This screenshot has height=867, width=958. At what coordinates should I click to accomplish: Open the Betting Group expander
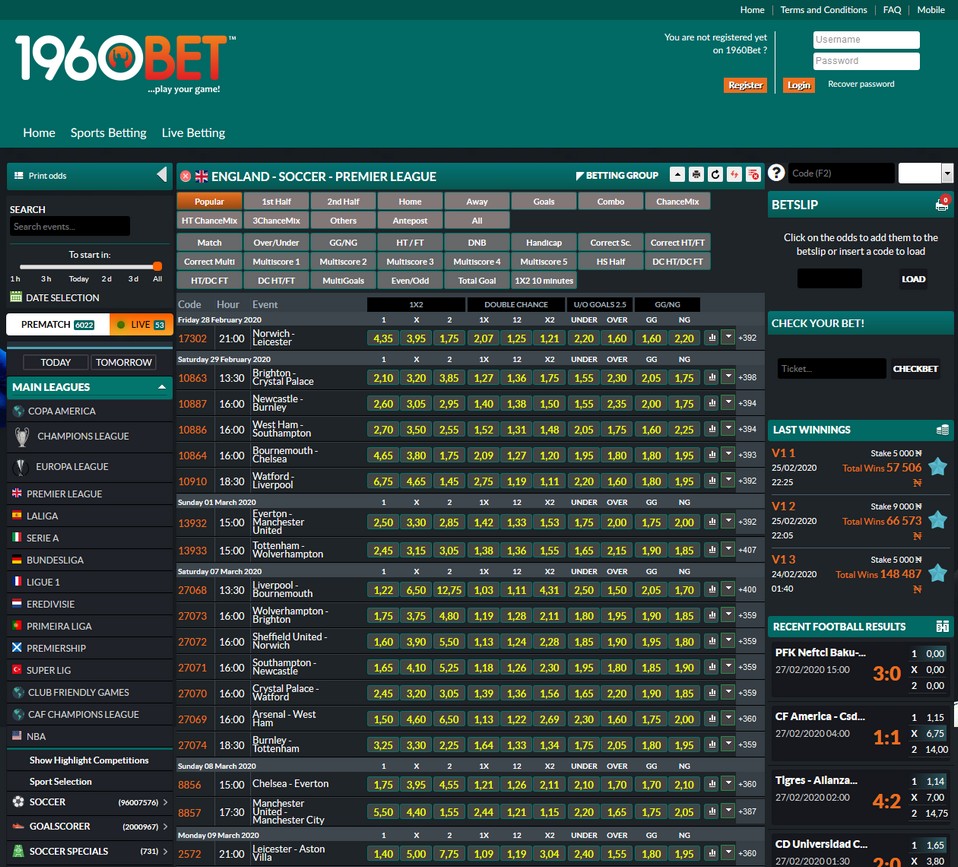coord(617,175)
